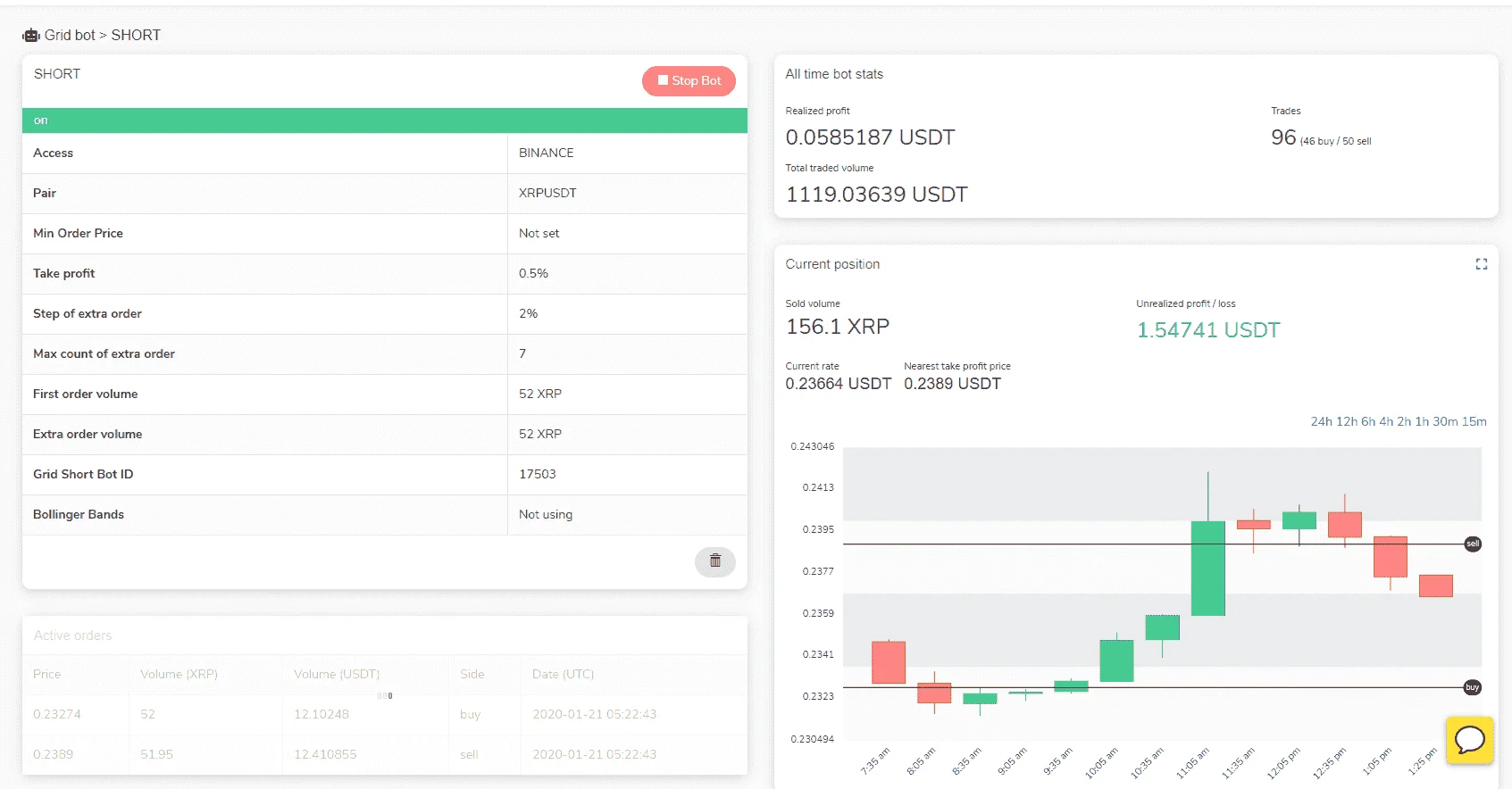Select the 2h chart interval
Image resolution: width=1512 pixels, height=789 pixels.
tap(1404, 421)
